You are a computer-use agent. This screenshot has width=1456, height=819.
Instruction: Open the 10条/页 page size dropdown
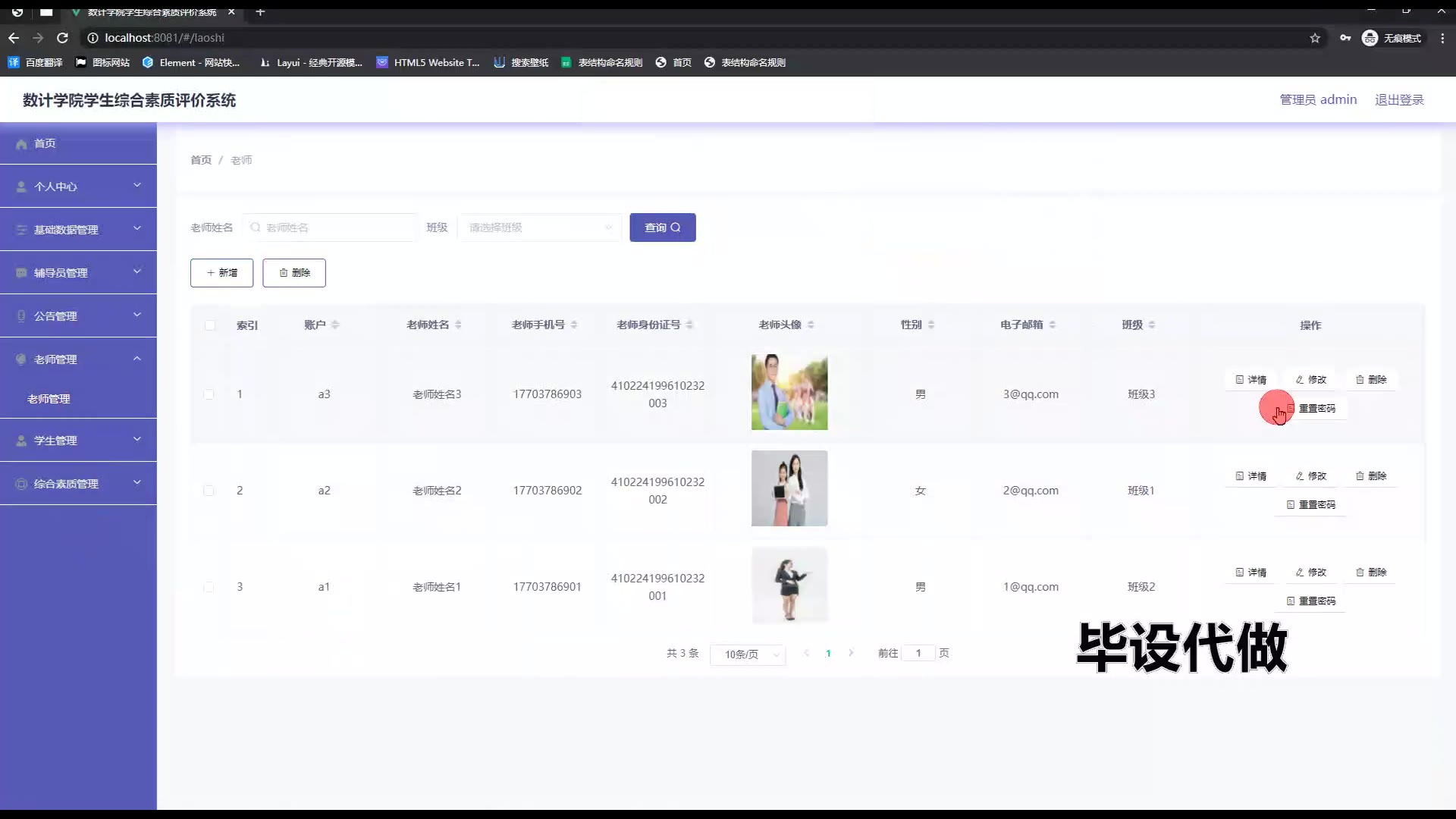coord(747,654)
